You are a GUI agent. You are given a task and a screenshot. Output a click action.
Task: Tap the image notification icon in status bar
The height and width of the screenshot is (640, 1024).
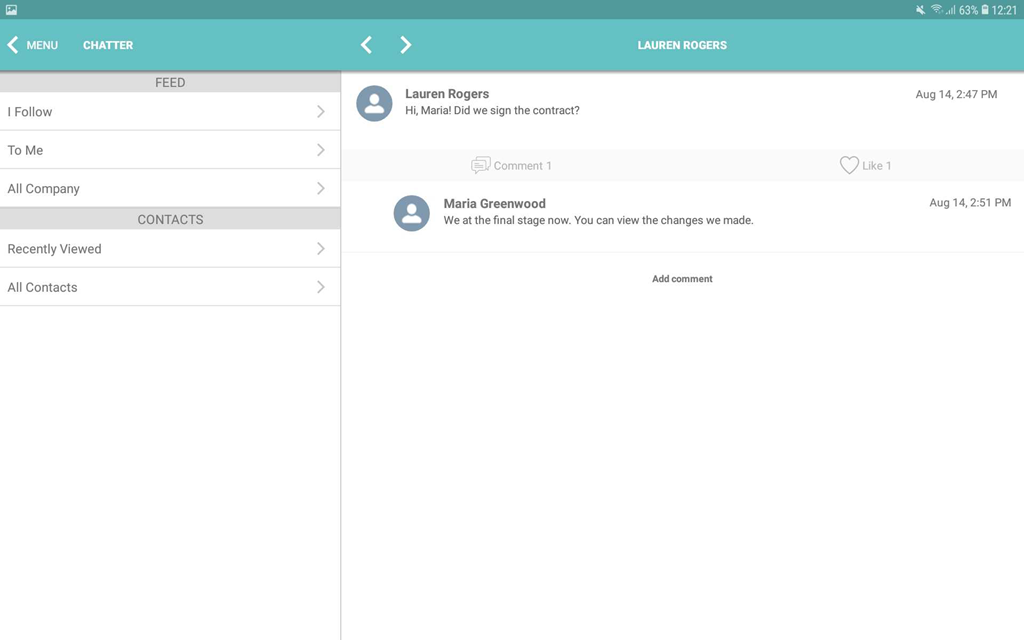(x=11, y=10)
